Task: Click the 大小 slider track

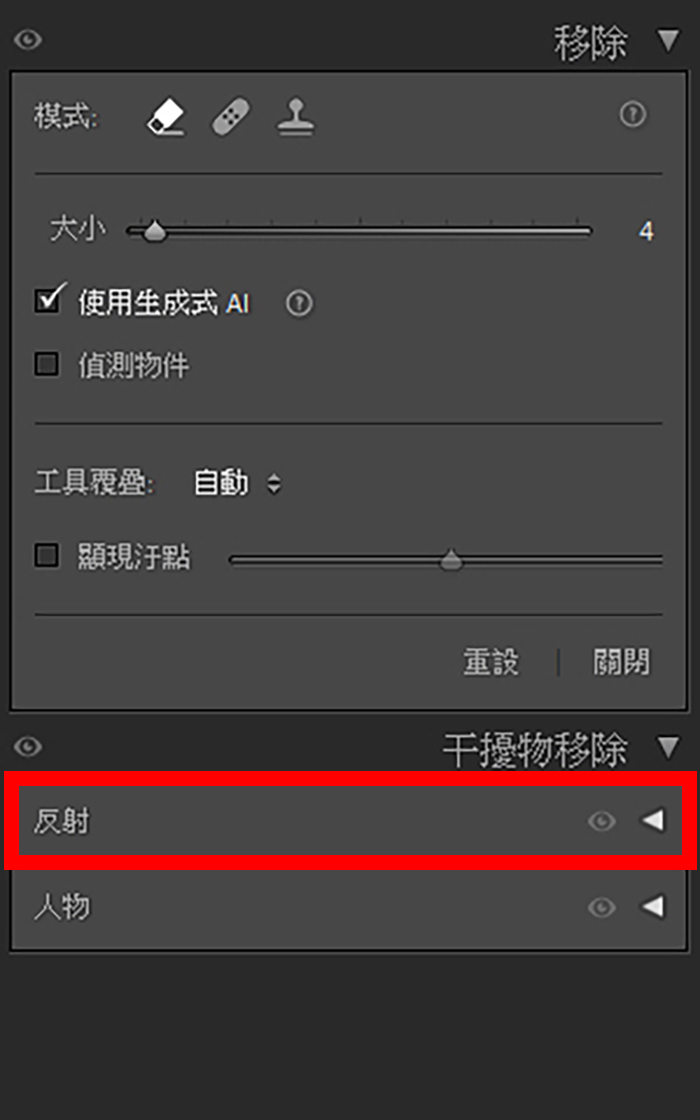Action: click(359, 231)
